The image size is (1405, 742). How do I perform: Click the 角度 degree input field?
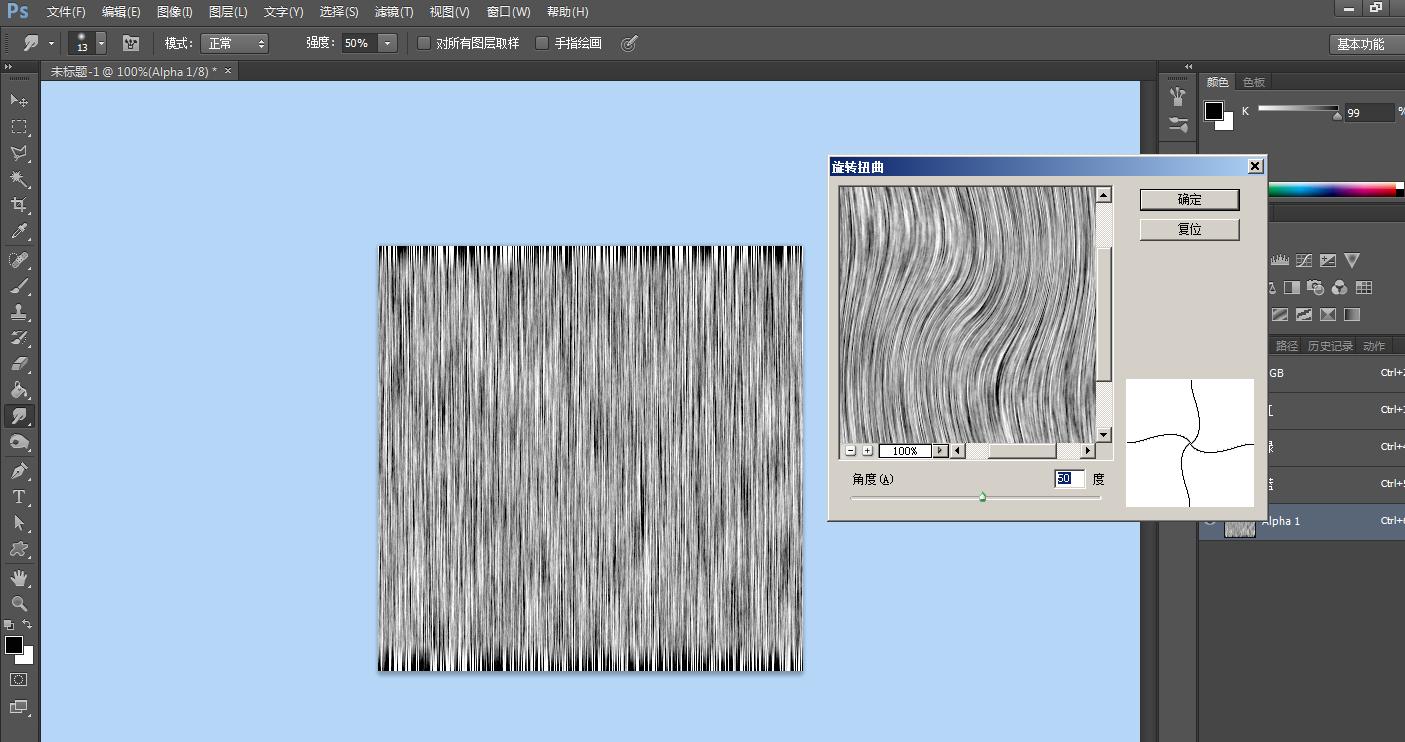pyautogui.click(x=1069, y=479)
